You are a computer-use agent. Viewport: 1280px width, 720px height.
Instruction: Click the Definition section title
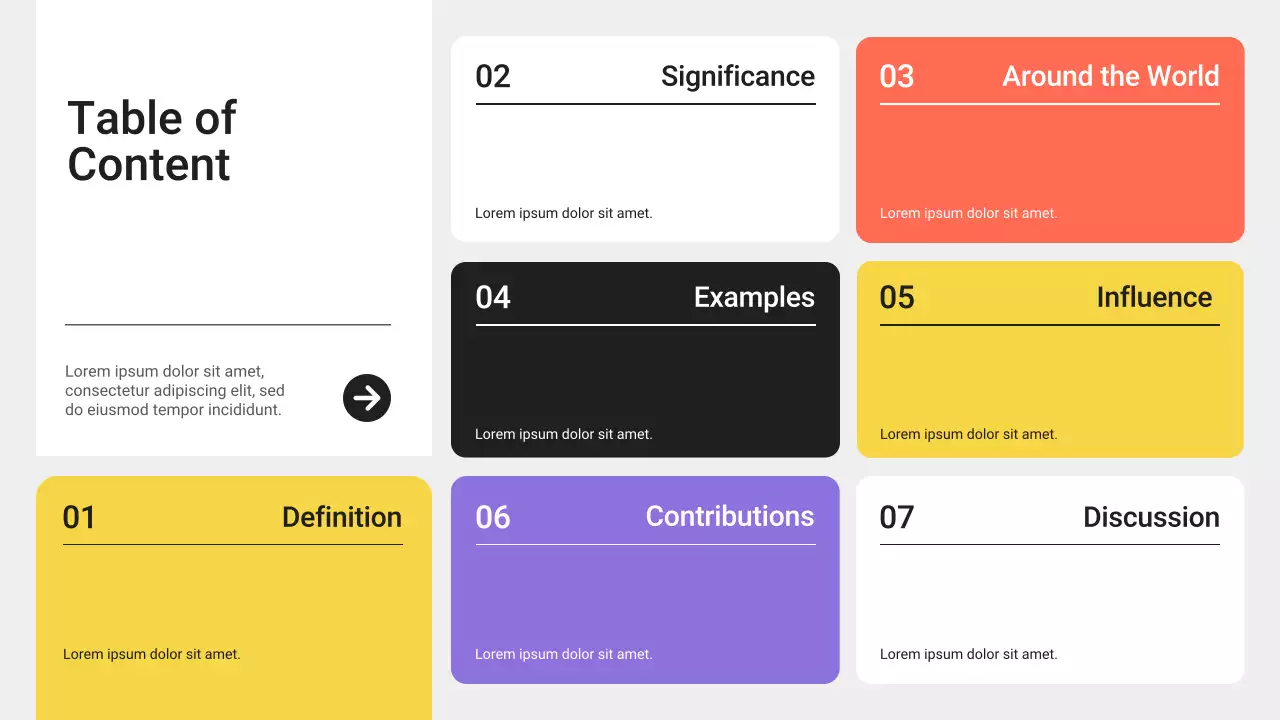tap(341, 517)
